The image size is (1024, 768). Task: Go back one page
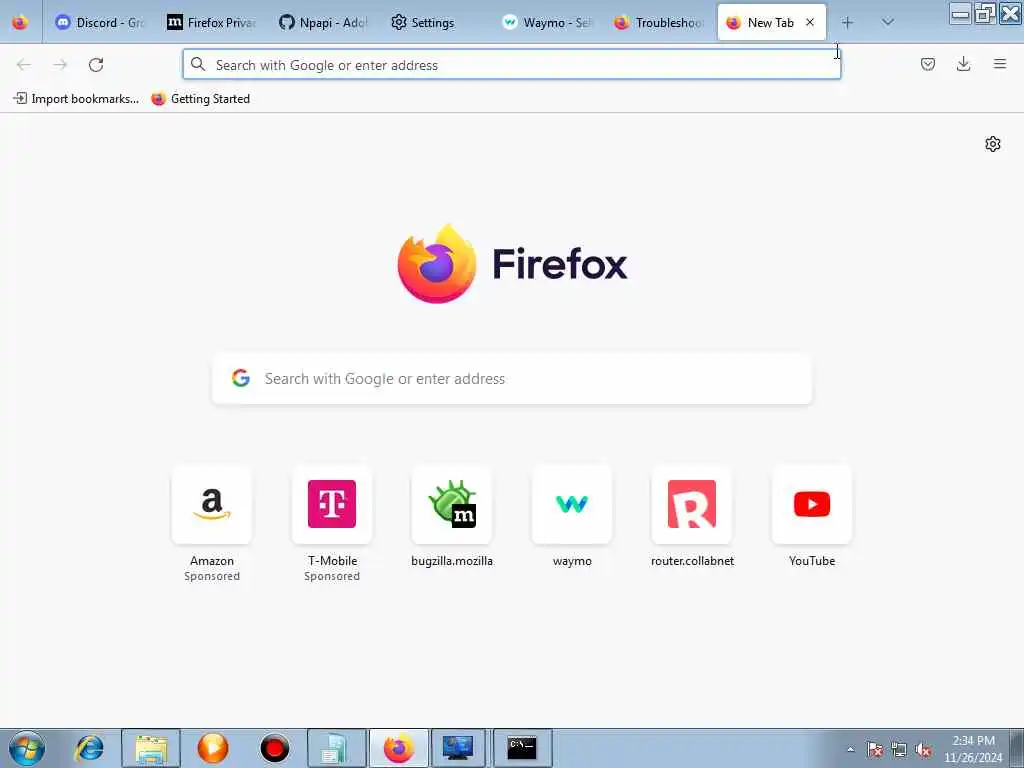[24, 64]
